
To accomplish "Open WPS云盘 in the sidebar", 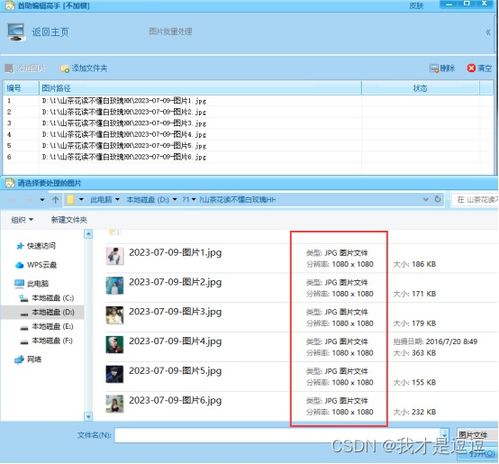I will point(36,265).
